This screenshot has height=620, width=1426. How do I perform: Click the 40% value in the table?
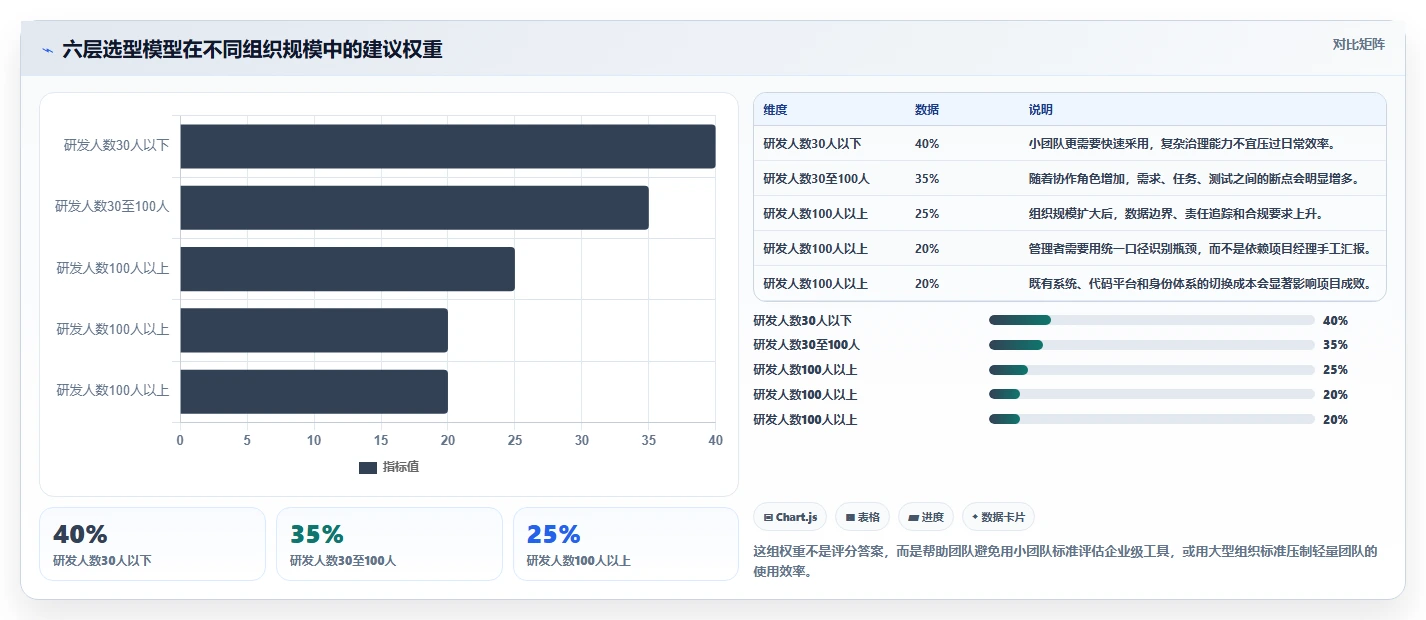[x=927, y=144]
